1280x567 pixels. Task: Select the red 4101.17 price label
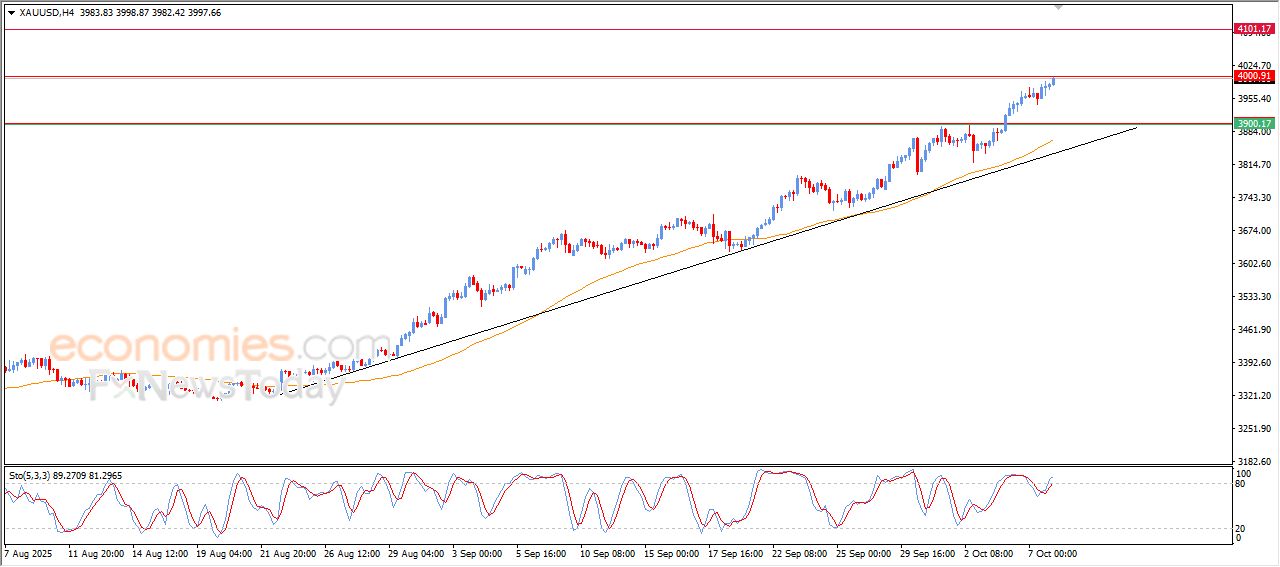(x=1253, y=29)
